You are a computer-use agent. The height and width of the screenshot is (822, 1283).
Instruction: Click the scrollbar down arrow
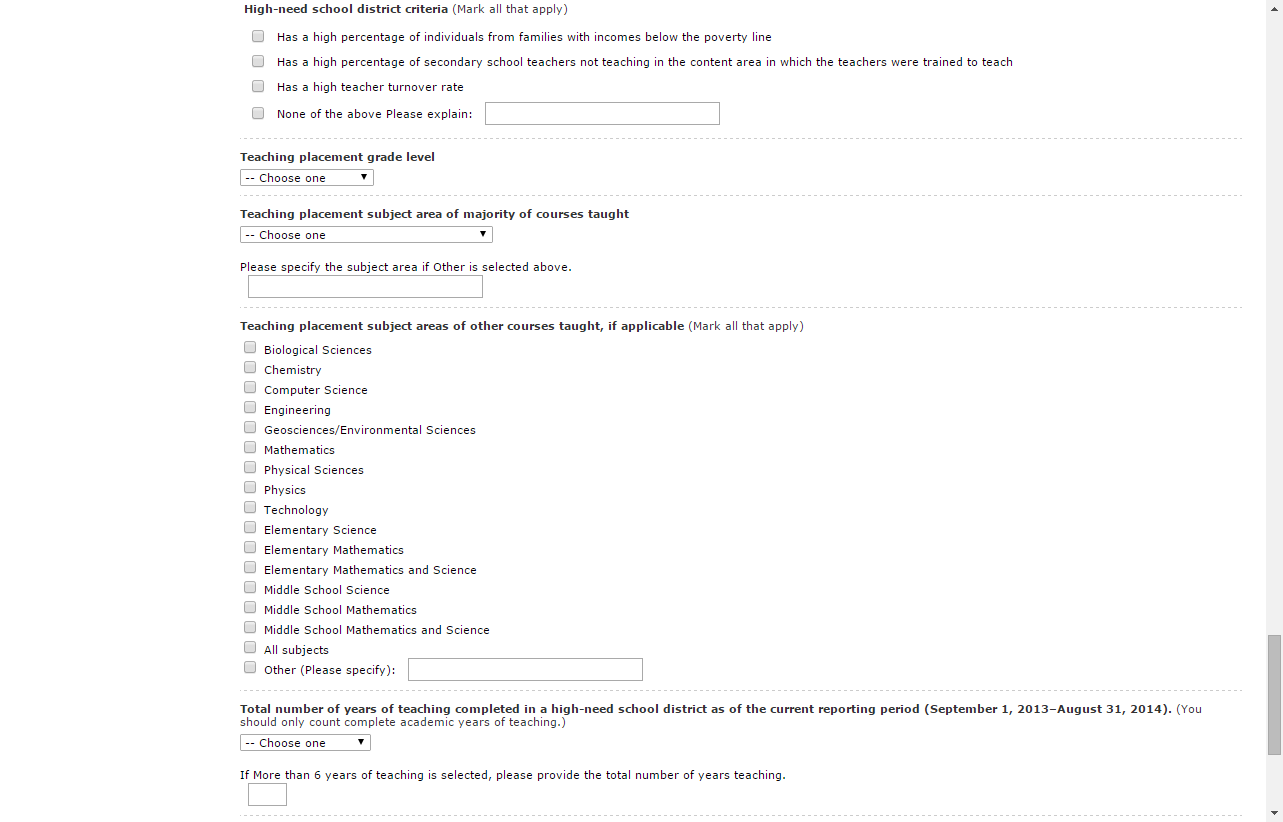point(1274,813)
